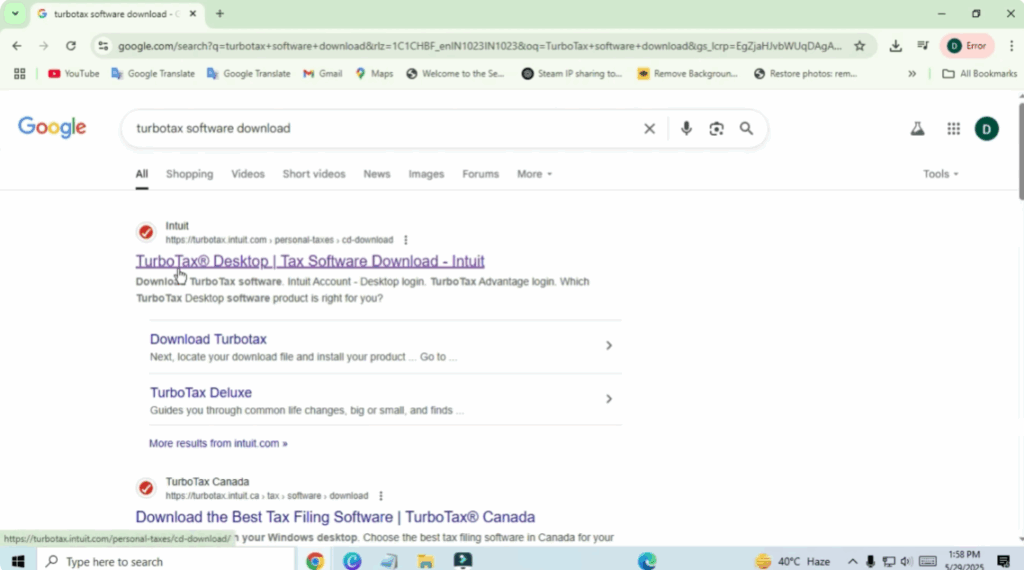Image resolution: width=1024 pixels, height=570 pixels.
Task: Open the taskbar volume icon
Action: [x=905, y=562]
